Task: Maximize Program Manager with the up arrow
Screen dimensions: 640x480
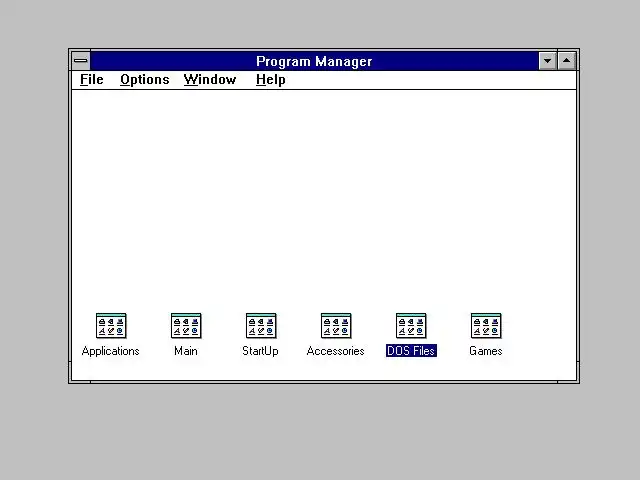Action: (x=567, y=61)
